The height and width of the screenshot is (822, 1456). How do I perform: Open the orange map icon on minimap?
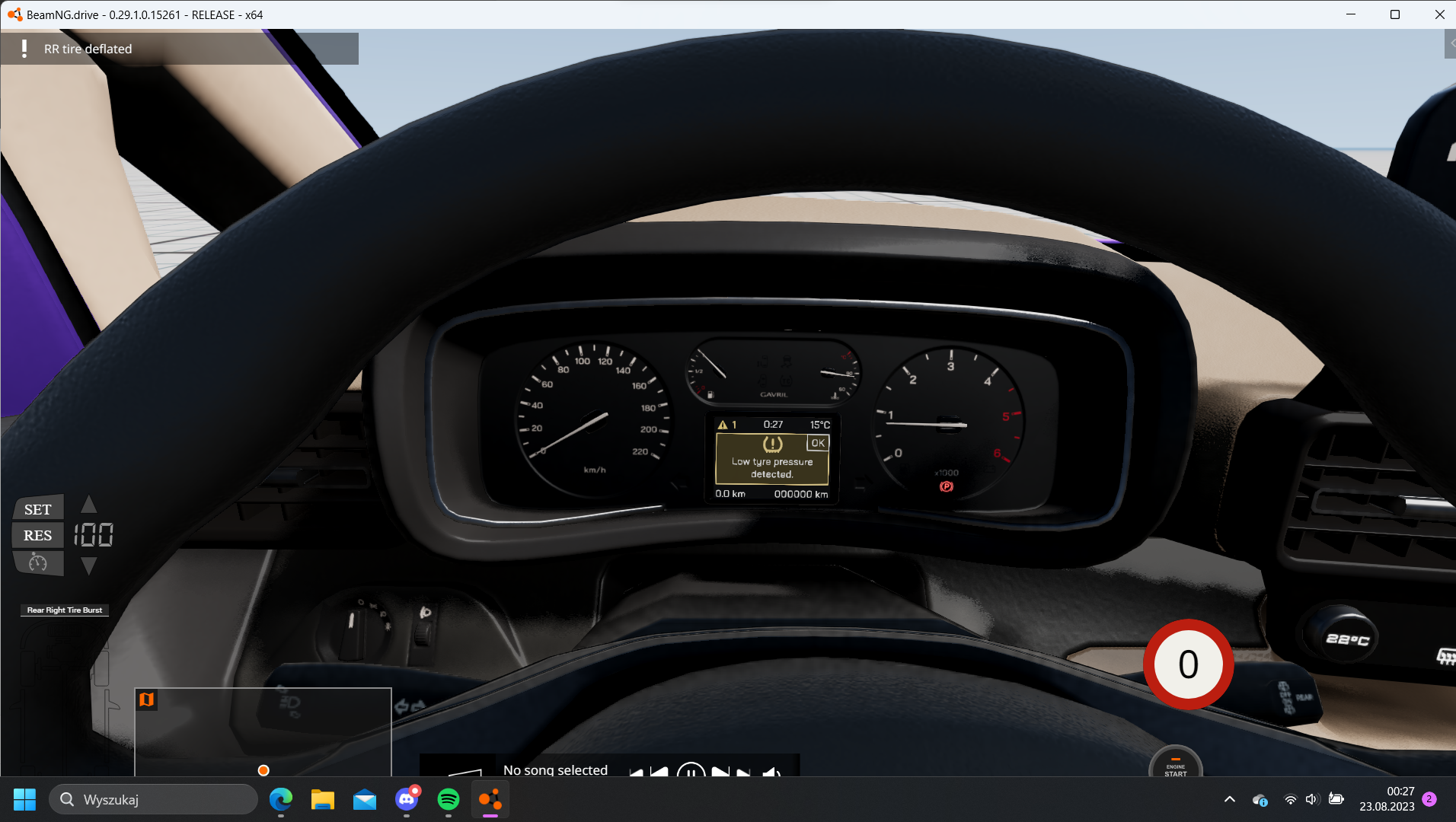[x=146, y=699]
